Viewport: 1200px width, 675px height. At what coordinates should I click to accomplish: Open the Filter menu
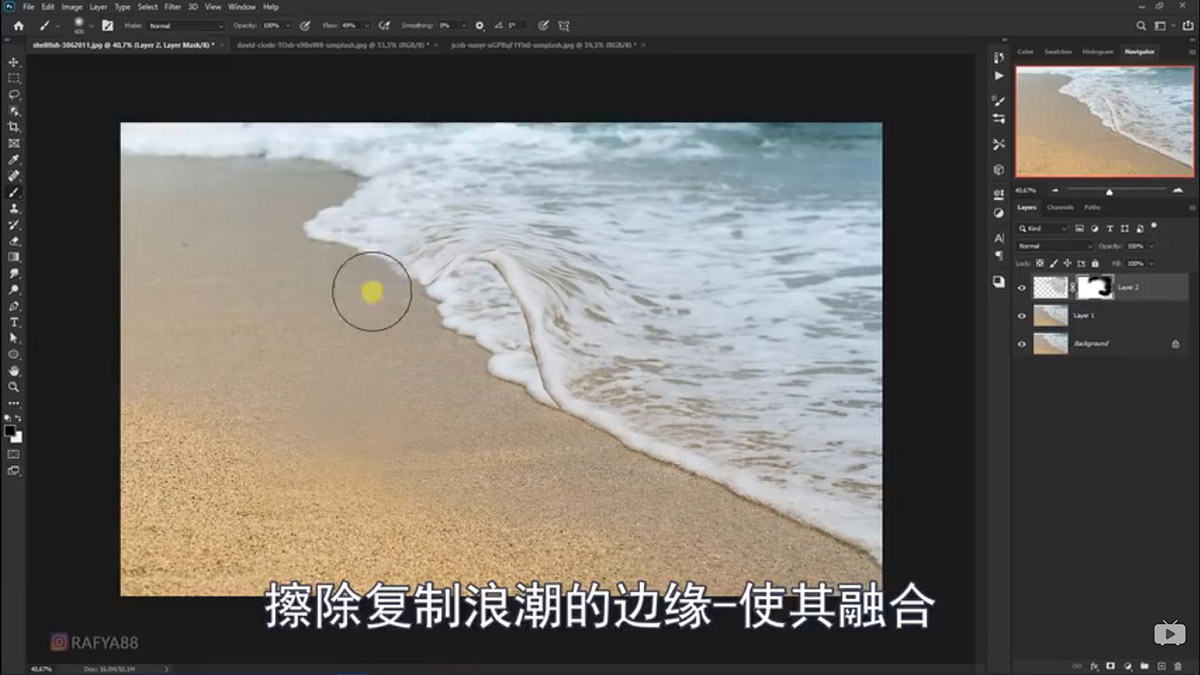(172, 6)
